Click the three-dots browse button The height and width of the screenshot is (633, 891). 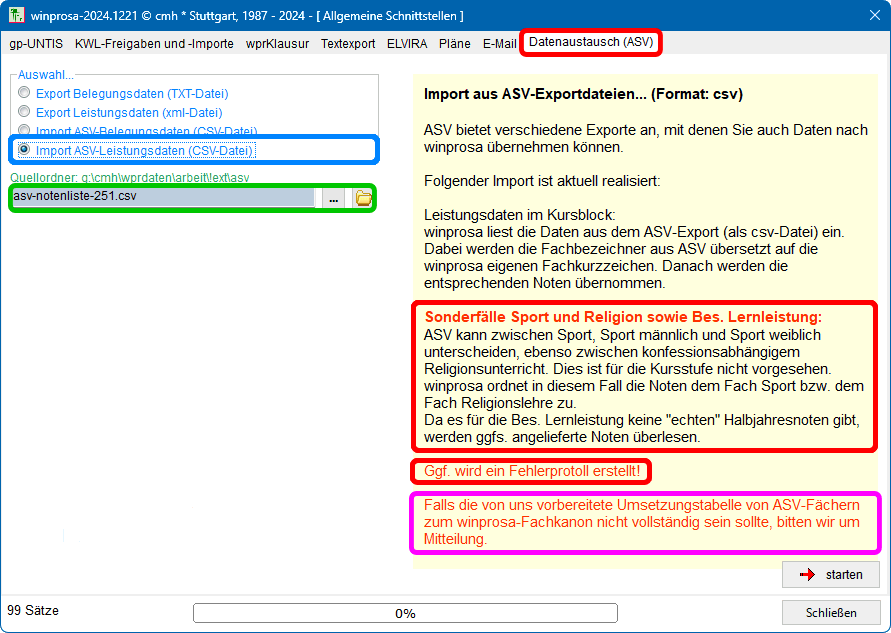tap(333, 198)
